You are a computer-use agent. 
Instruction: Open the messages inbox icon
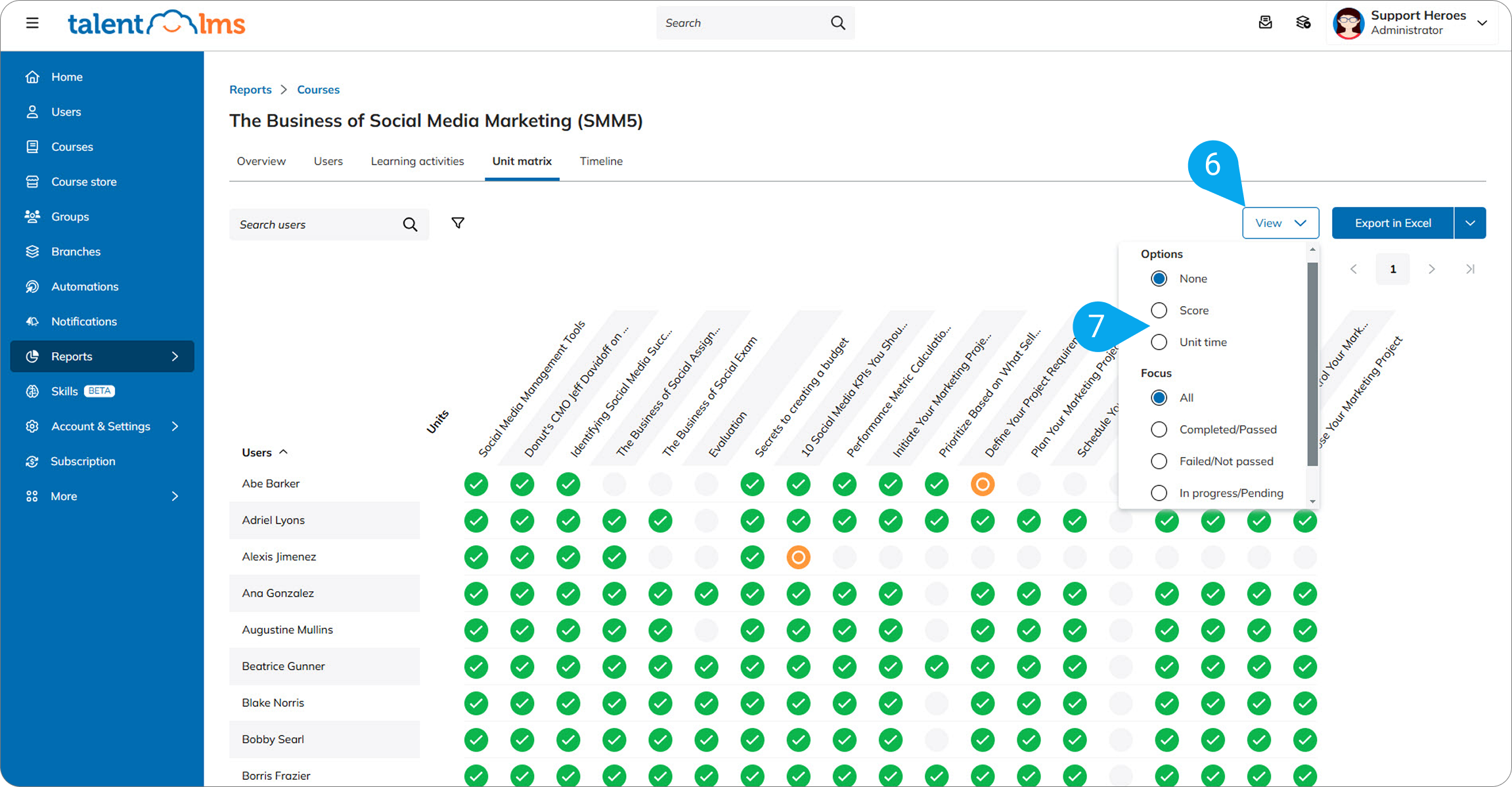pyautogui.click(x=1265, y=23)
